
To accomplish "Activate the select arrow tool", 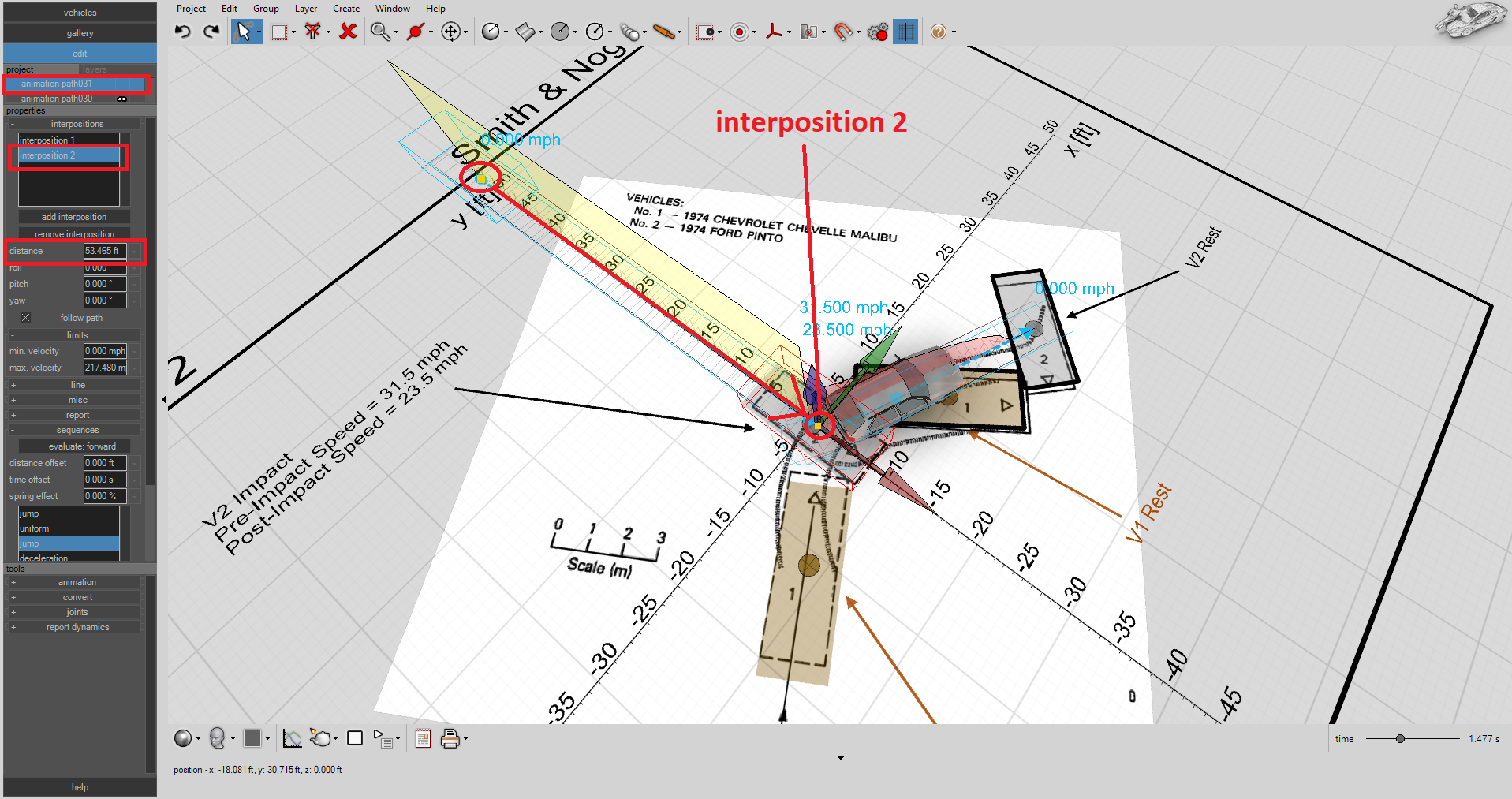I will pos(245,32).
